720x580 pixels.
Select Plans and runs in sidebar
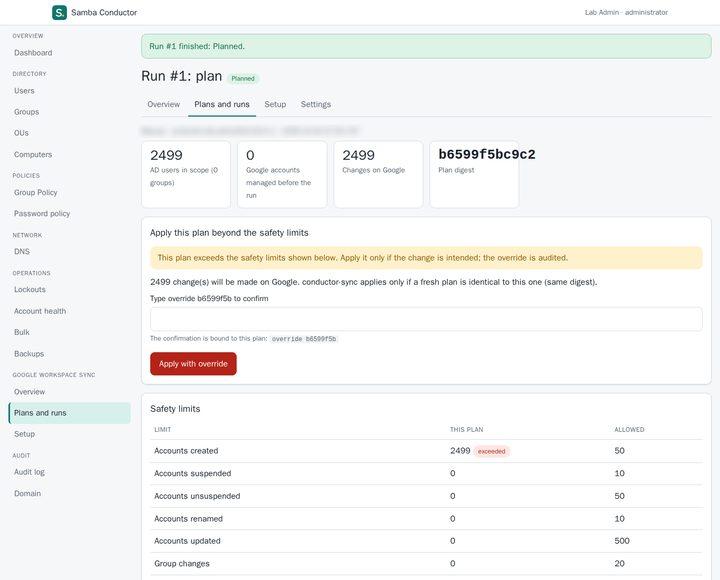[70, 413]
